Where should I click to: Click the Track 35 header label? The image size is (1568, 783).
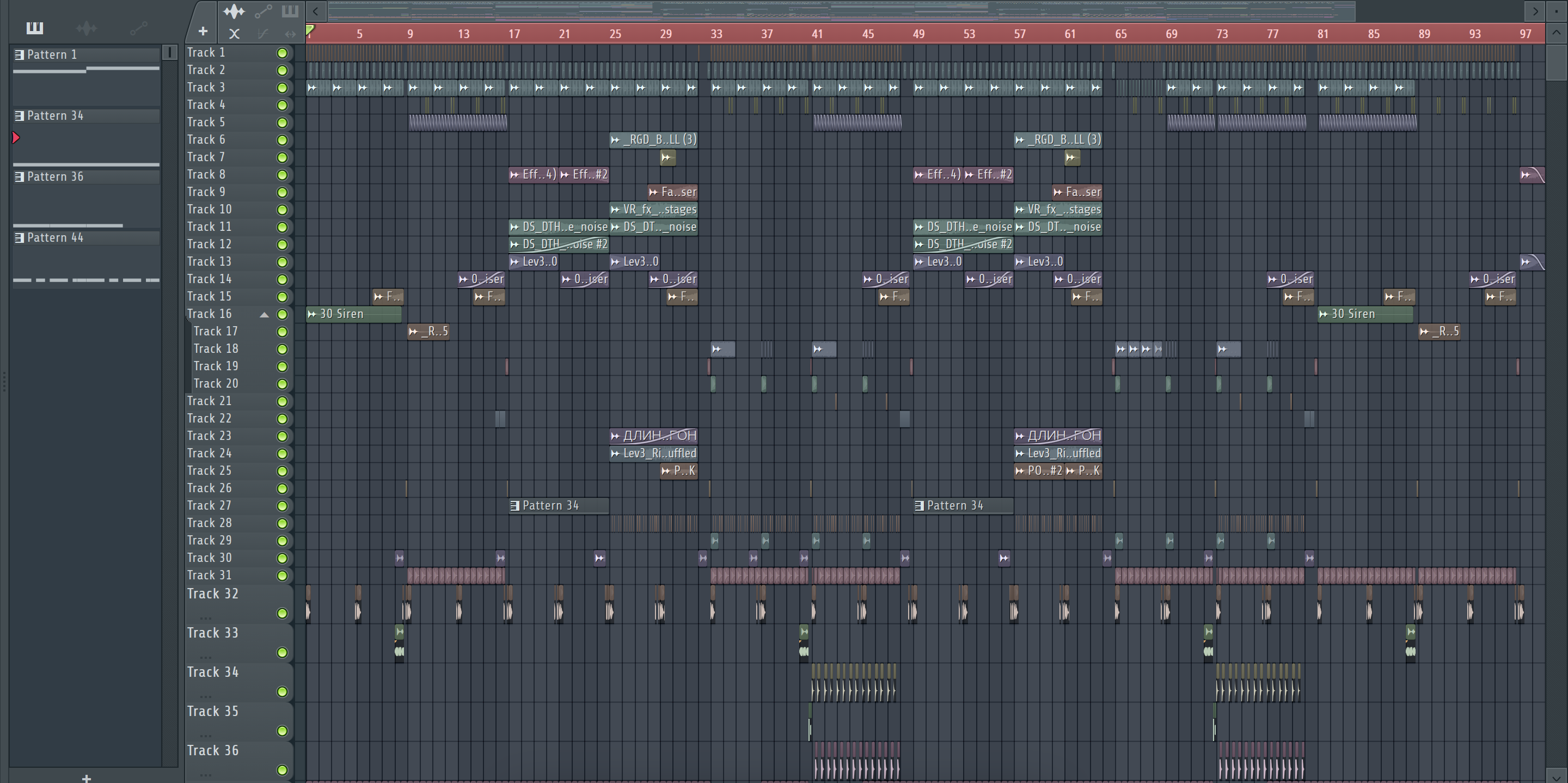pyautogui.click(x=212, y=711)
